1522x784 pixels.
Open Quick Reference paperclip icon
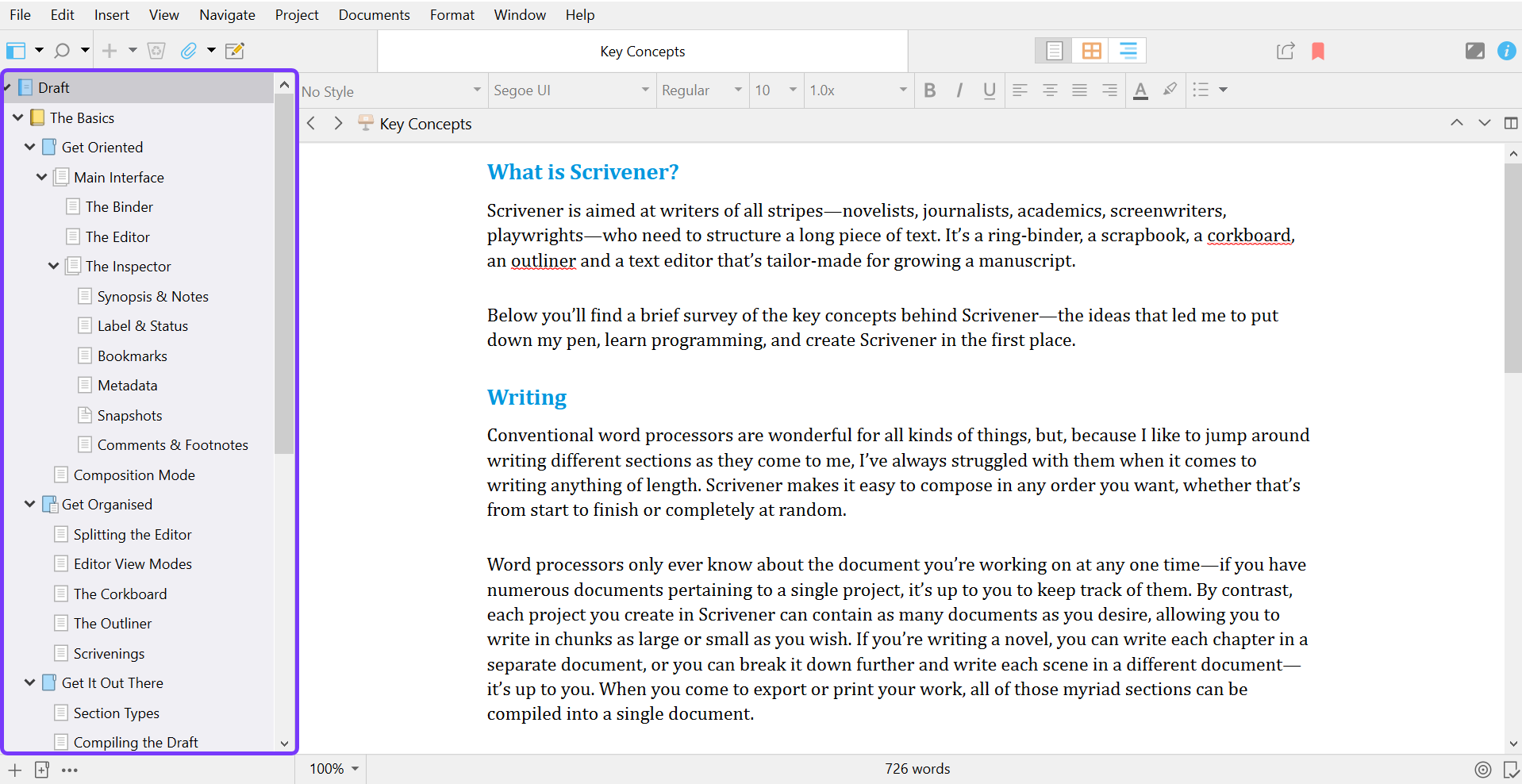click(x=188, y=52)
